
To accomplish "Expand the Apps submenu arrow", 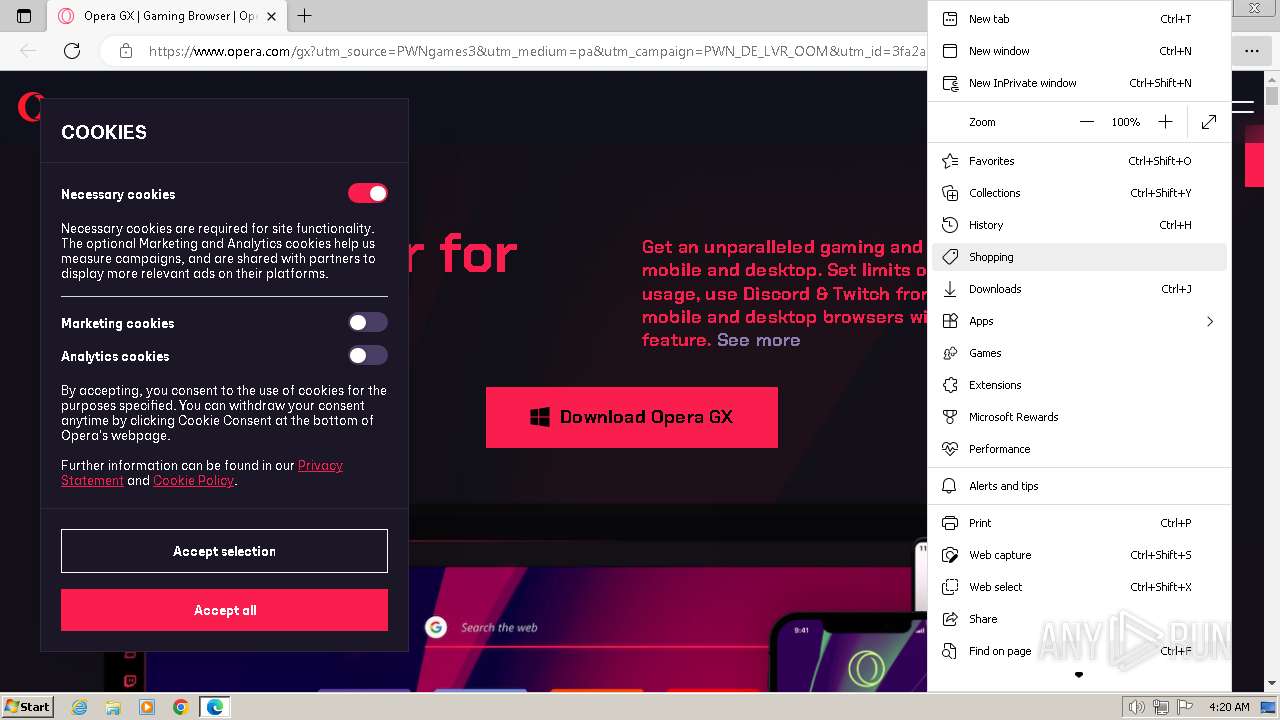I will pyautogui.click(x=1210, y=321).
